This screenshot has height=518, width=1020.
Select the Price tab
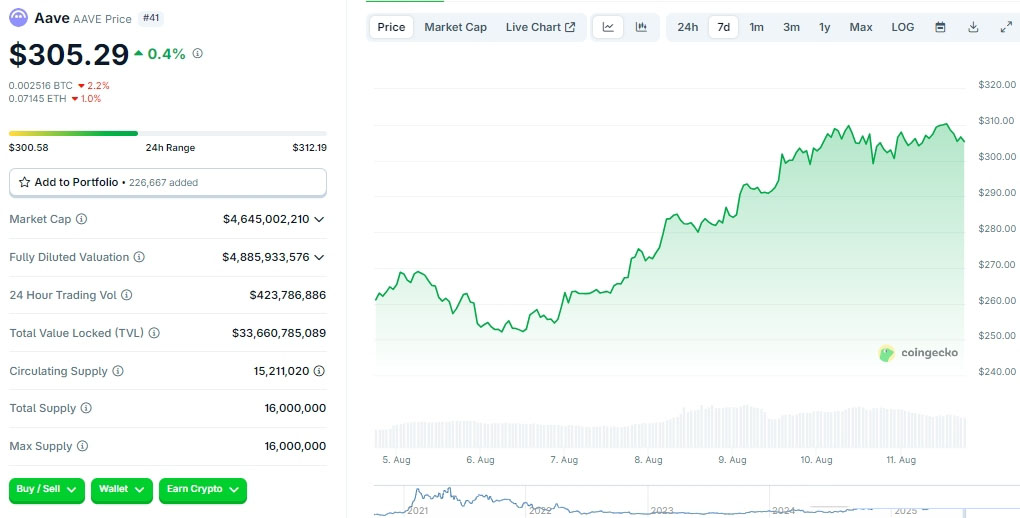pos(391,27)
